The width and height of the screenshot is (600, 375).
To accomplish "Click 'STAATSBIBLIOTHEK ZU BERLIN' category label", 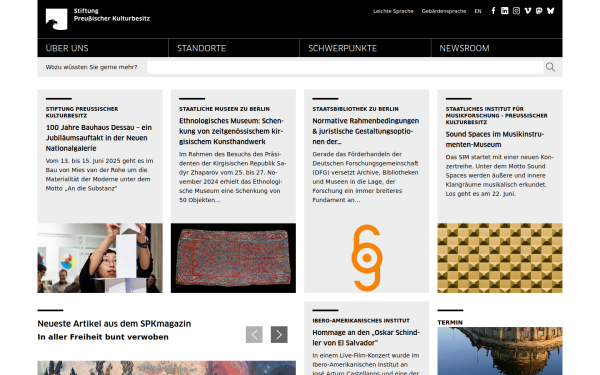I will click(x=355, y=109).
